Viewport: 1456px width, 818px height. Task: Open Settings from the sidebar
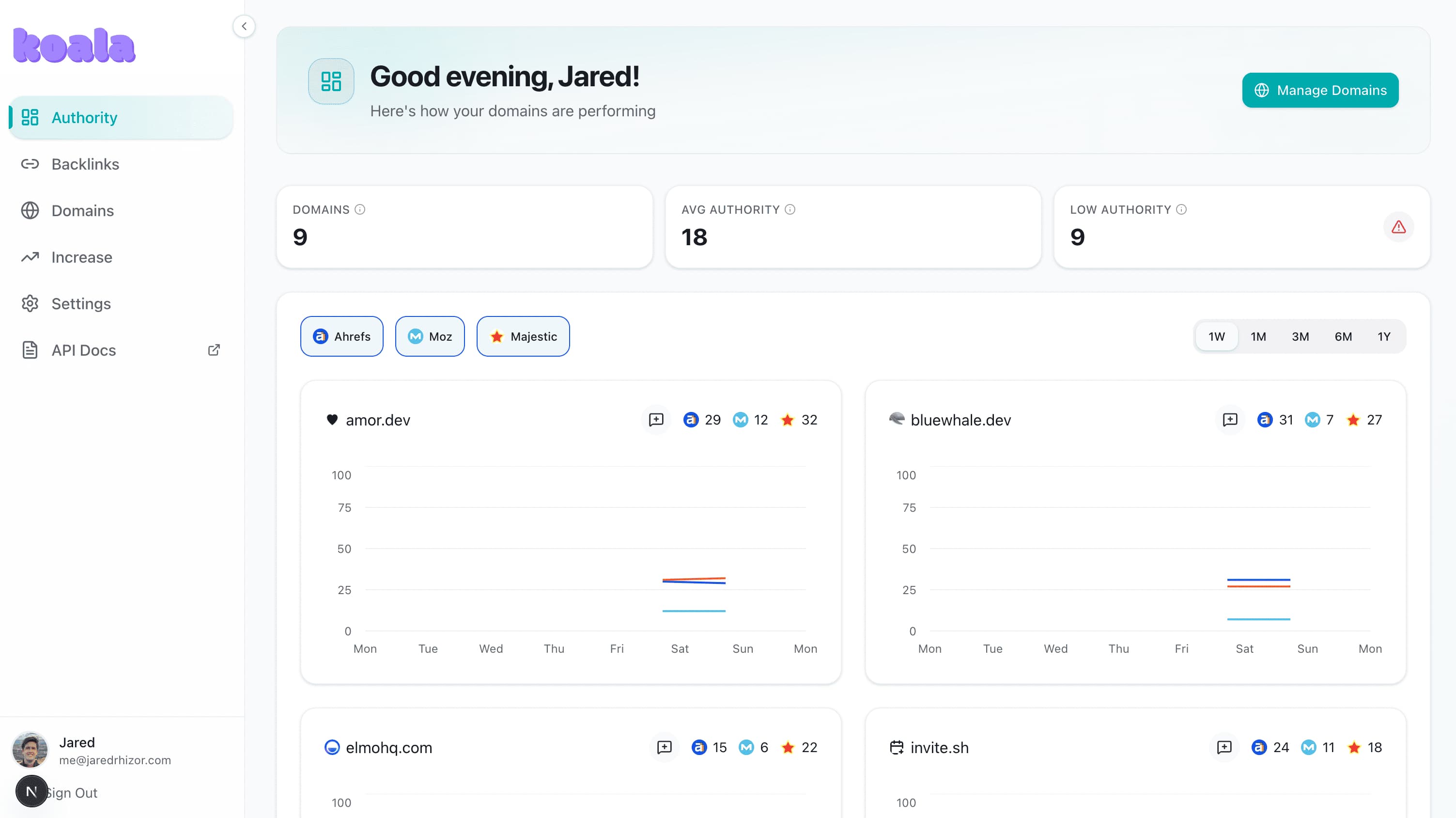81,303
